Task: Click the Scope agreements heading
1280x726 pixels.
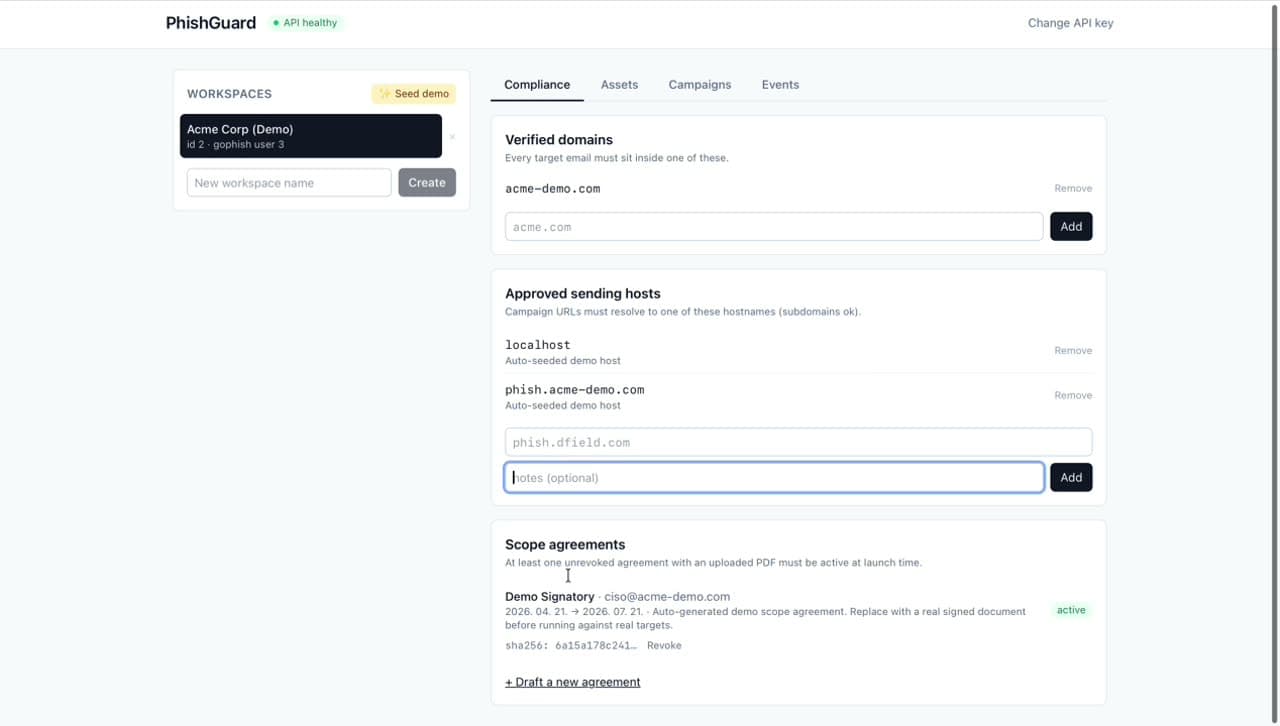Action: coord(565,545)
